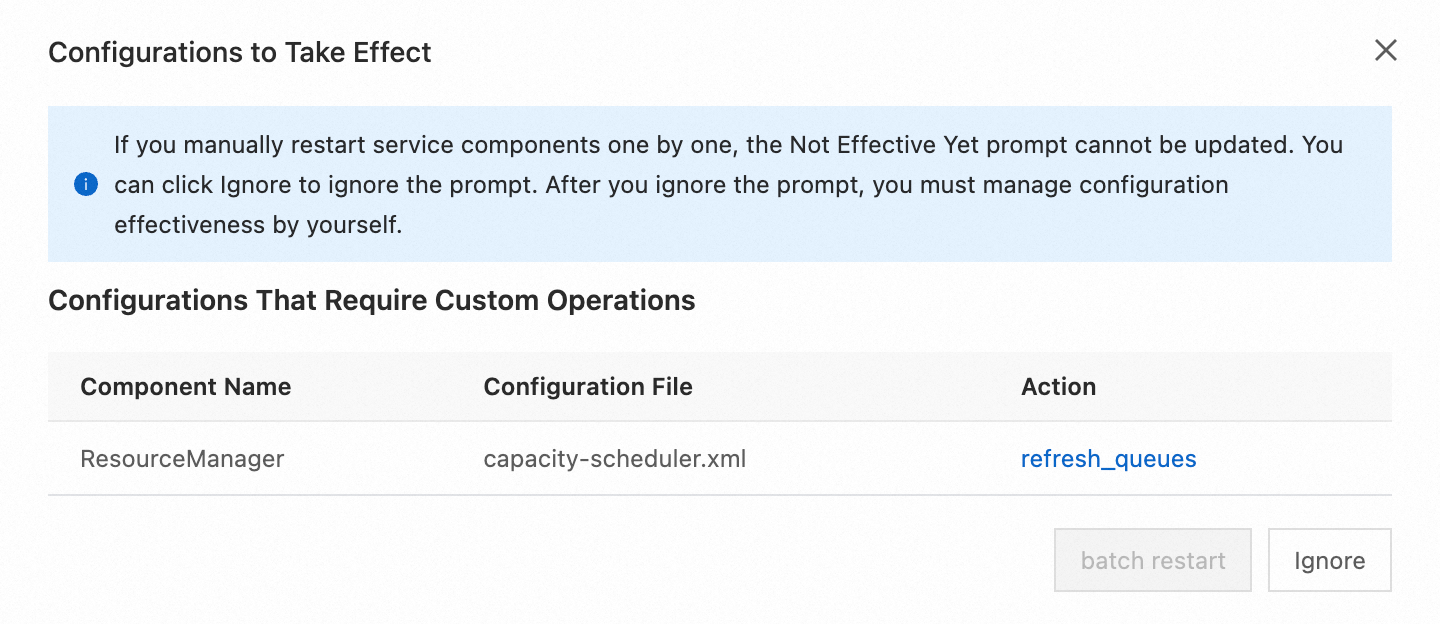Select the Component Name column header

click(x=186, y=387)
